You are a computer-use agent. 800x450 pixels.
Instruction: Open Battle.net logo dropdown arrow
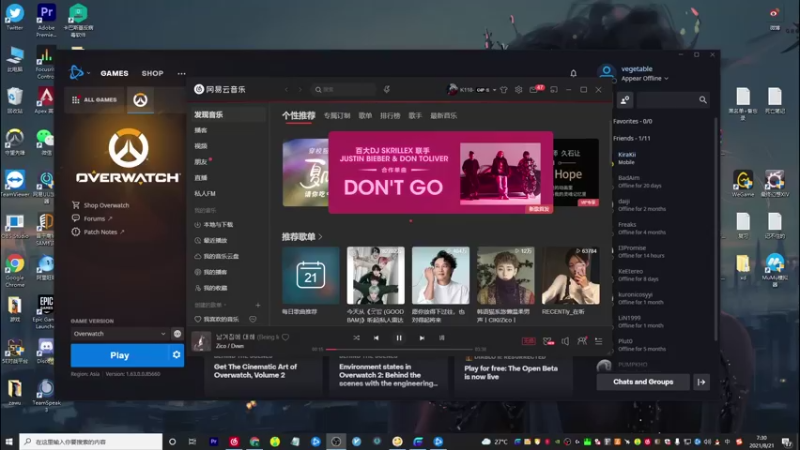pos(89,73)
